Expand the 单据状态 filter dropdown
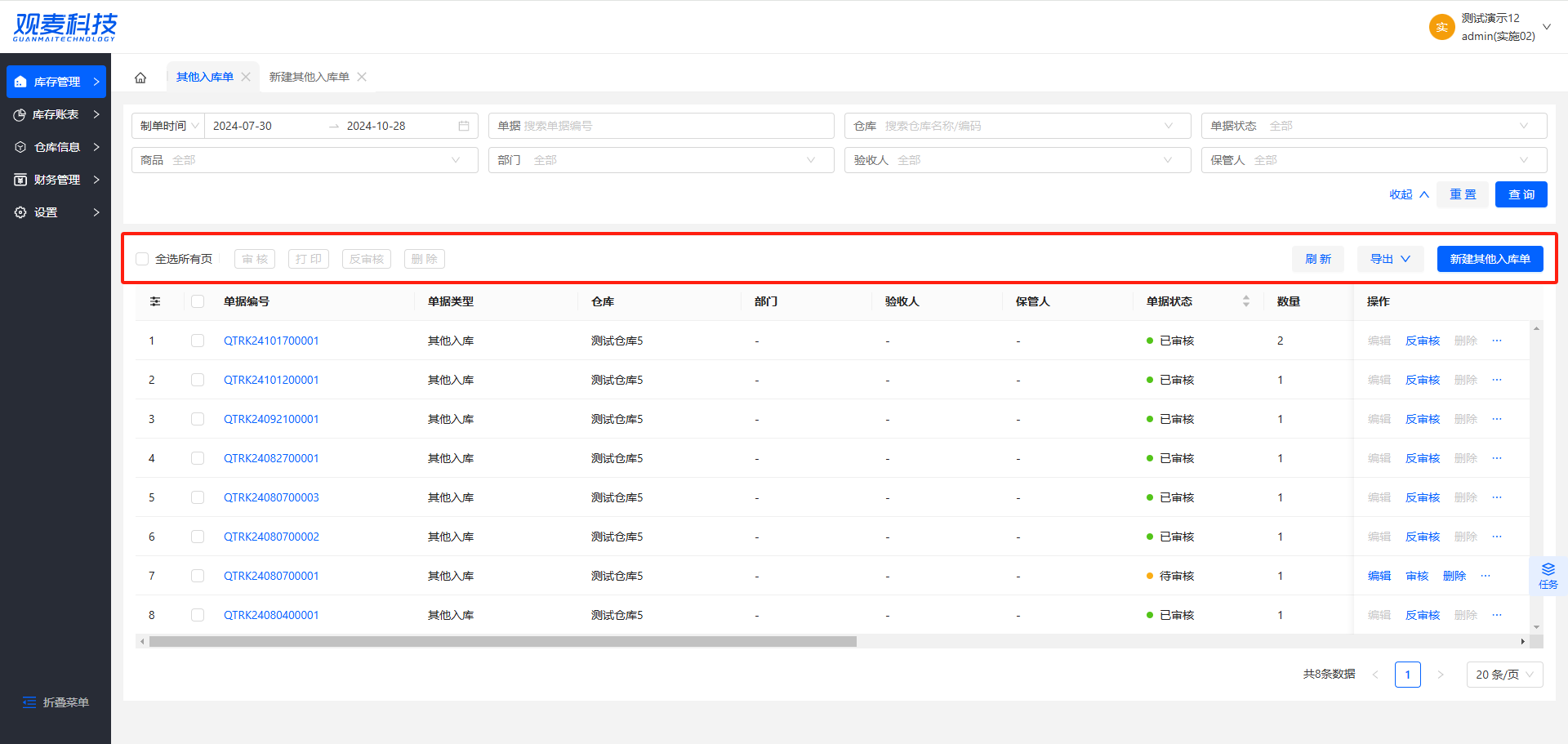The image size is (1568, 744). (x=1374, y=126)
